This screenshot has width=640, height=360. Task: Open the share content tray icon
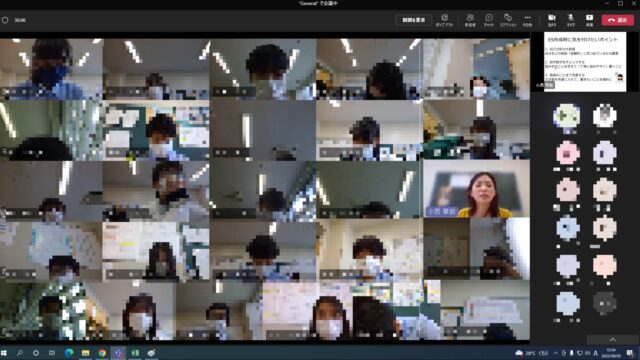[x=589, y=20]
